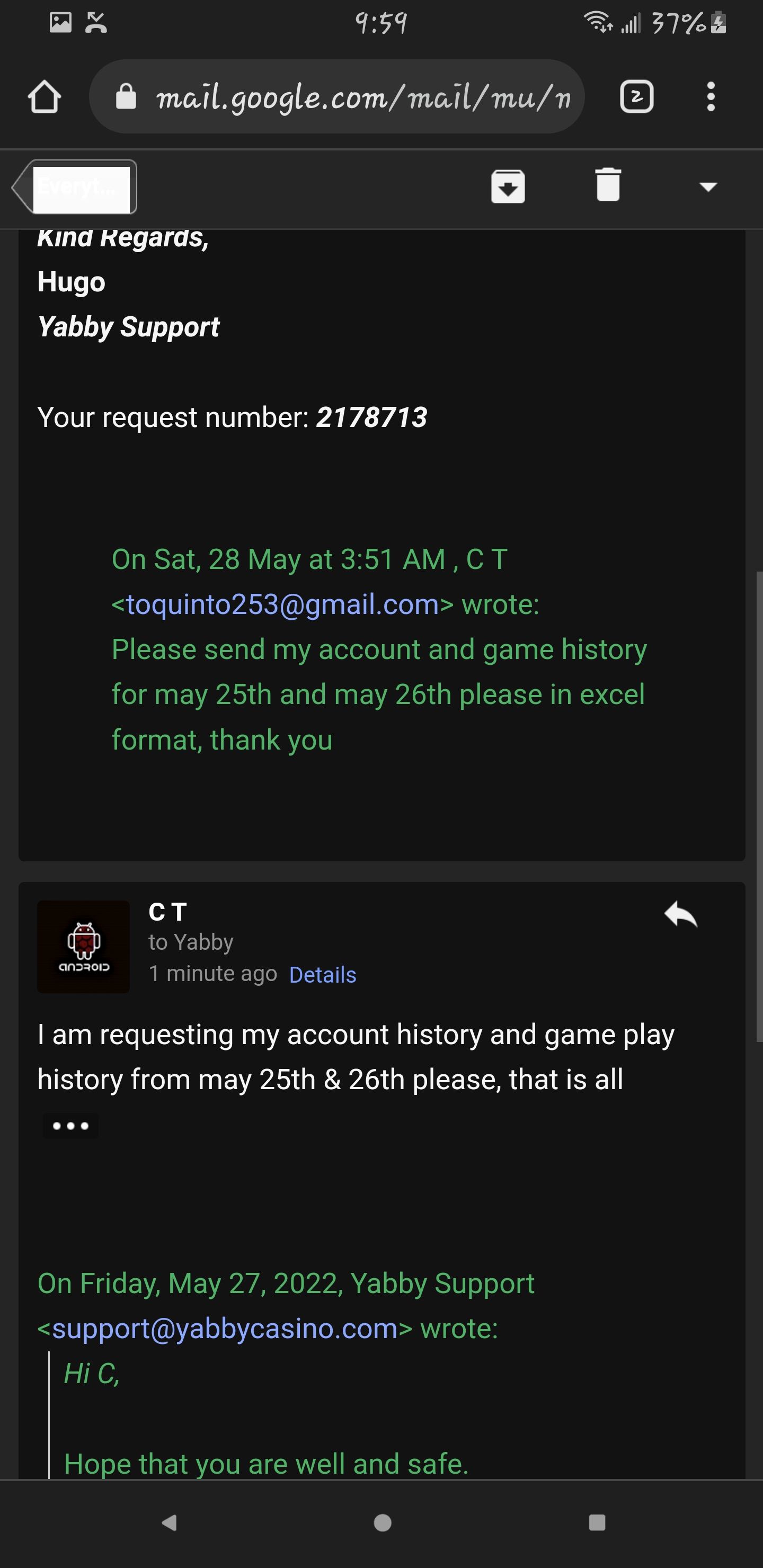The height and width of the screenshot is (1568, 763).
Task: Go back to the mailbox list
Action: point(75,187)
